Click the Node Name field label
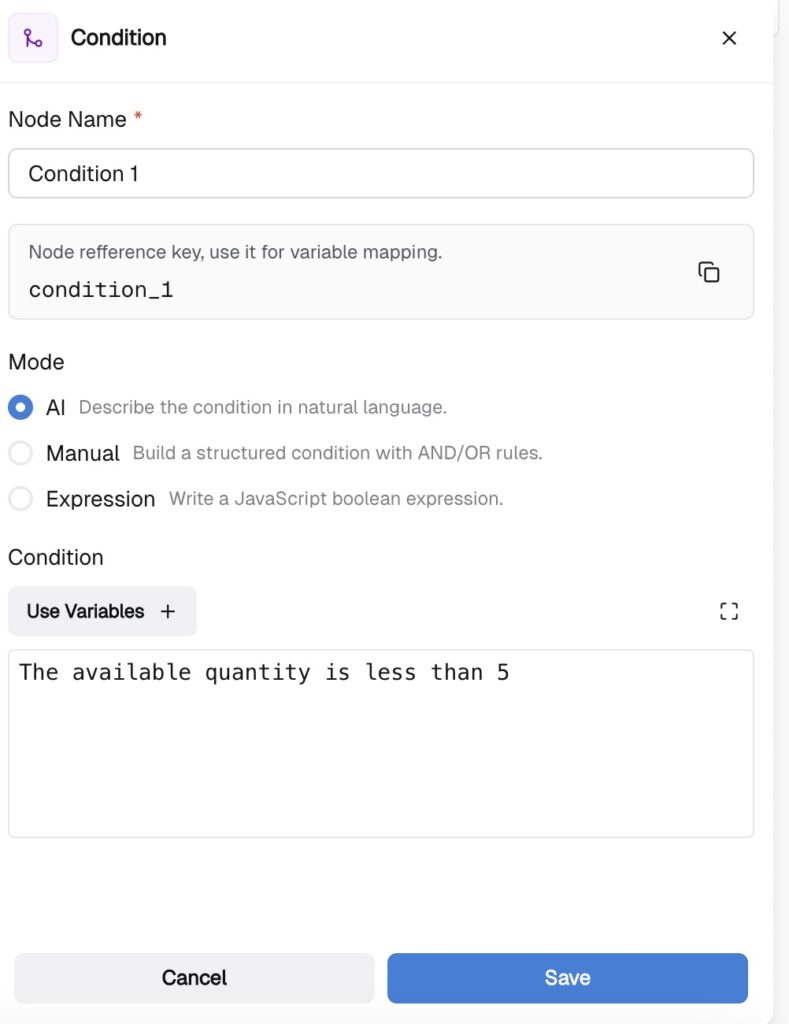 click(x=67, y=119)
